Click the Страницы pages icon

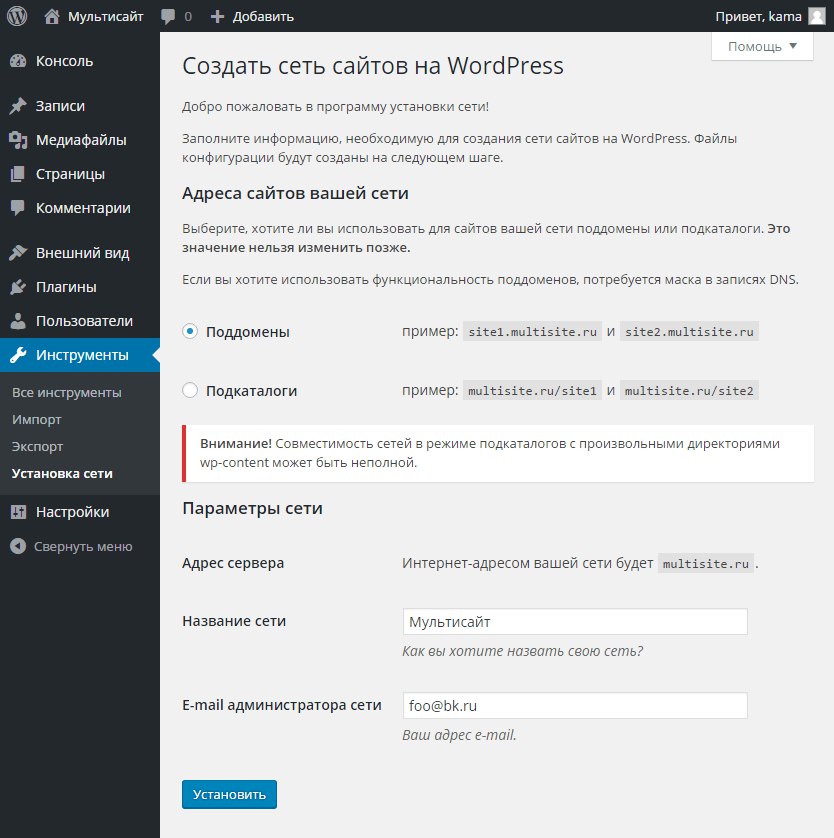(18, 174)
